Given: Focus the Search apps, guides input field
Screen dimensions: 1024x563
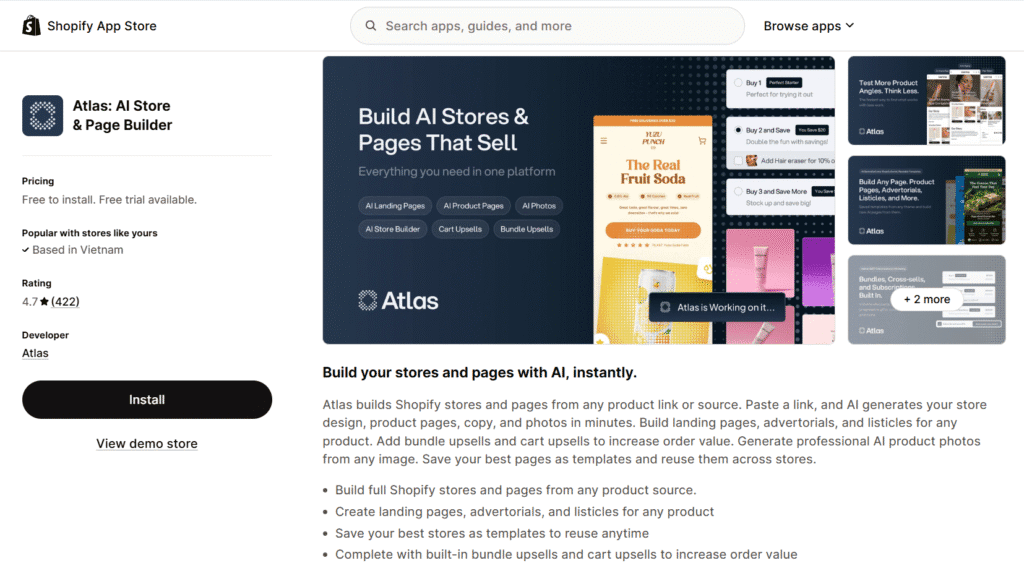Looking at the screenshot, I should click(547, 26).
